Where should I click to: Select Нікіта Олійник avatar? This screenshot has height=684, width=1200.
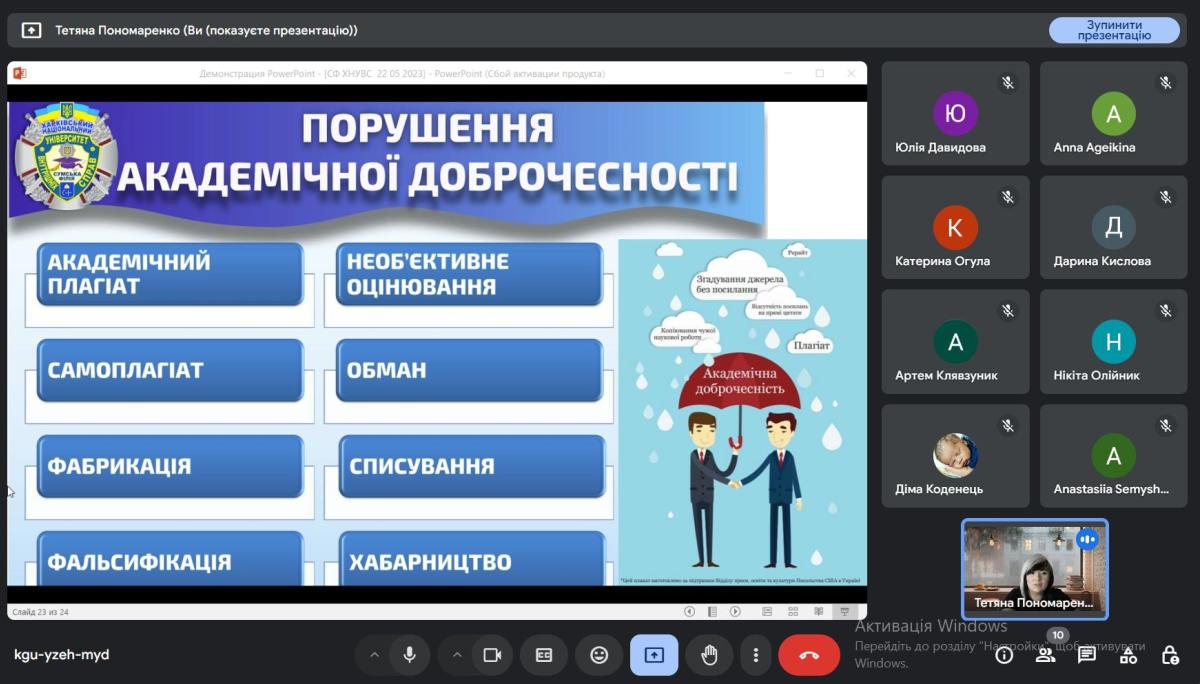coord(1113,342)
